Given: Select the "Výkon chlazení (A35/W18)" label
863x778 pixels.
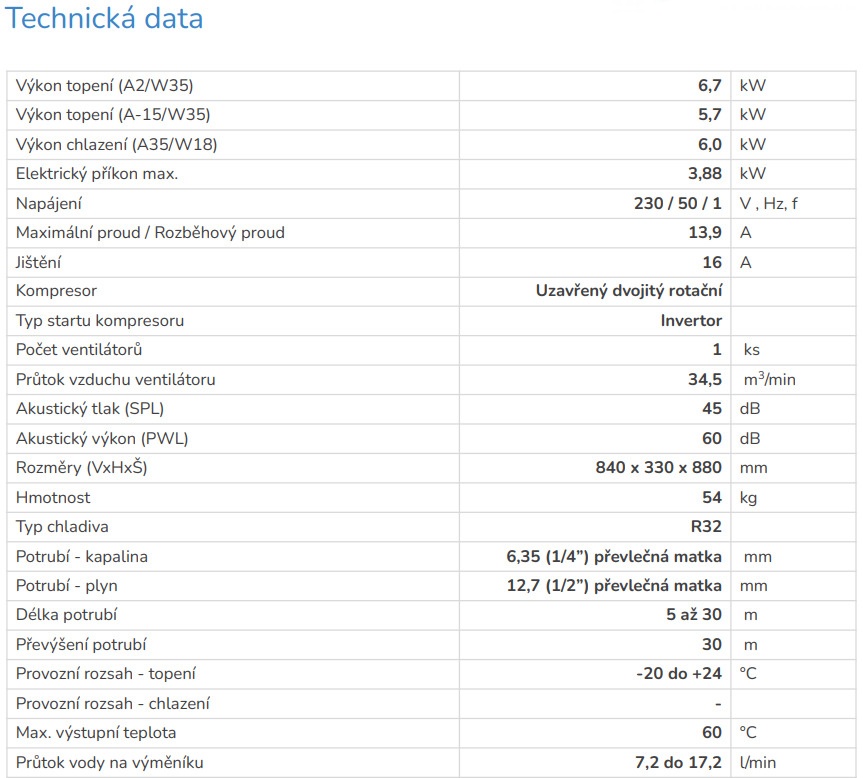Looking at the screenshot, I should [x=116, y=145].
